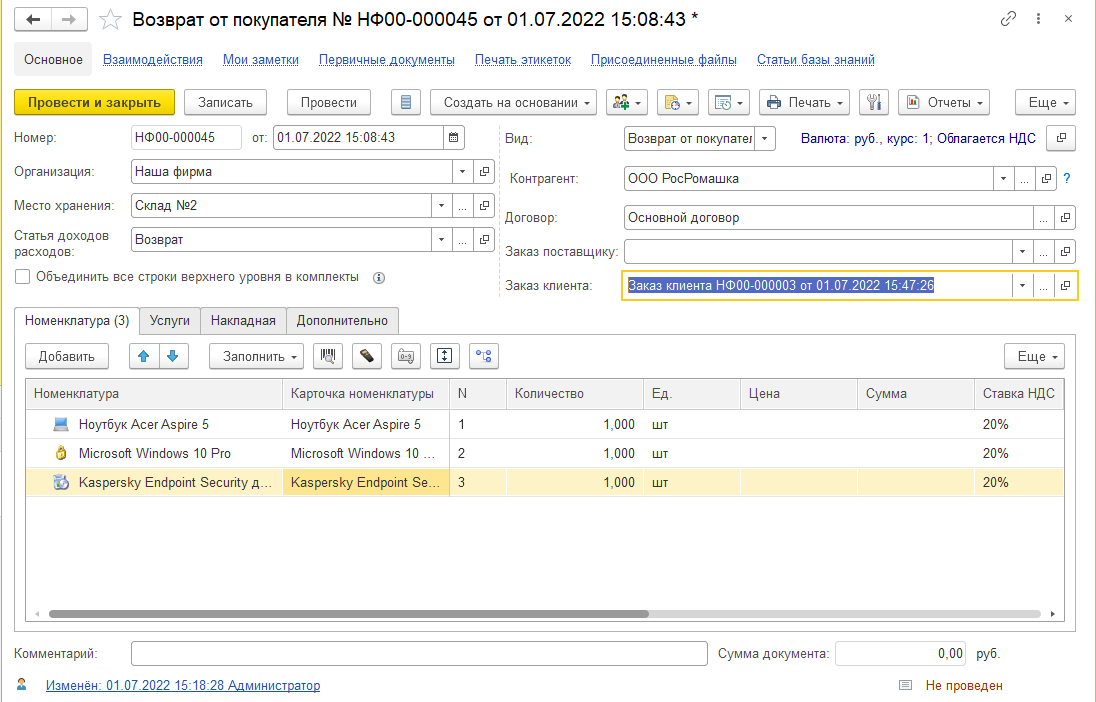Open the Создать на основании dropdown
The height and width of the screenshot is (702, 1096).
(x=514, y=102)
